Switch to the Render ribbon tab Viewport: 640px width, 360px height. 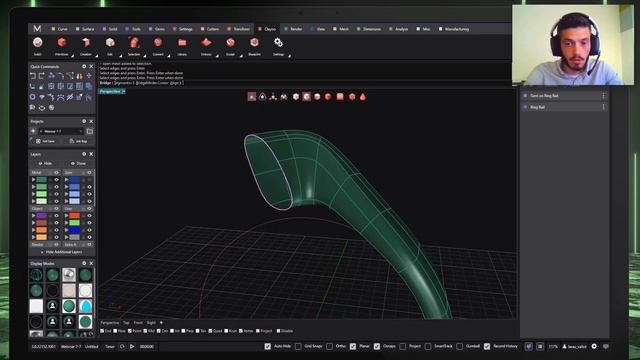pos(293,29)
